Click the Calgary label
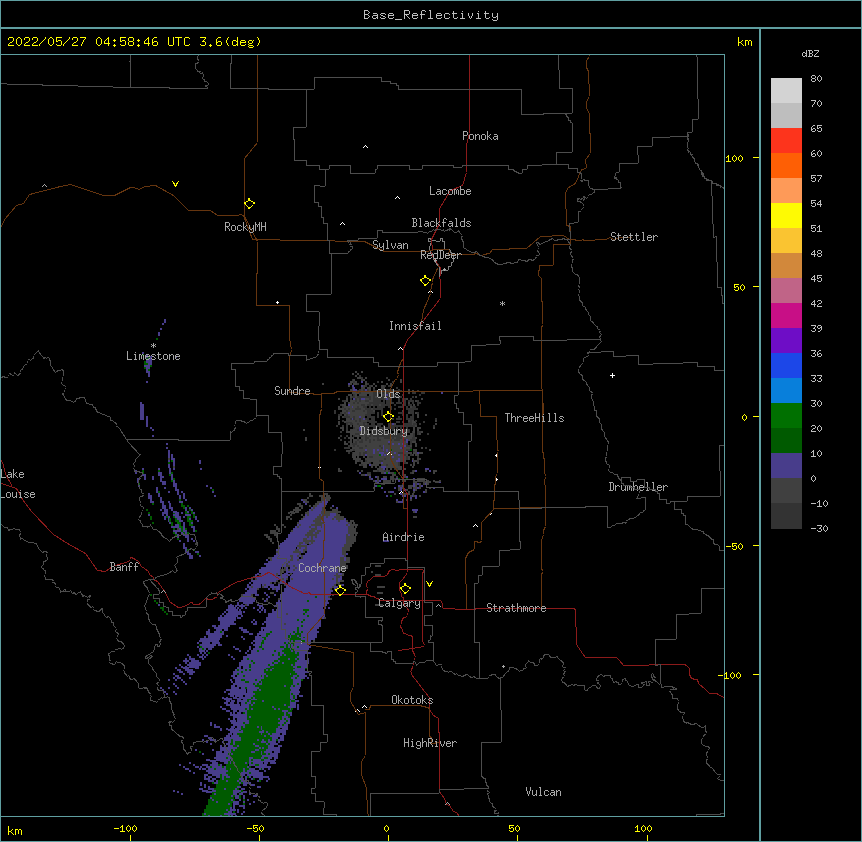 click(399, 603)
